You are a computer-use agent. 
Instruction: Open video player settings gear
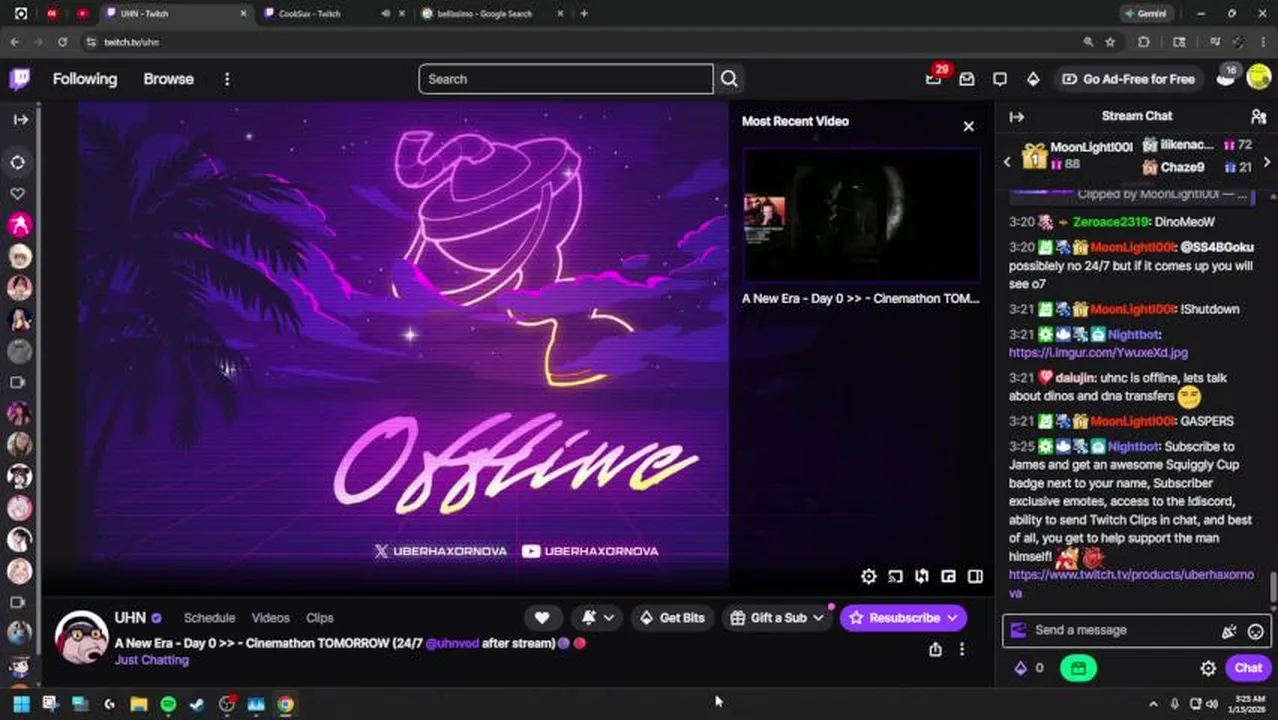point(869,576)
